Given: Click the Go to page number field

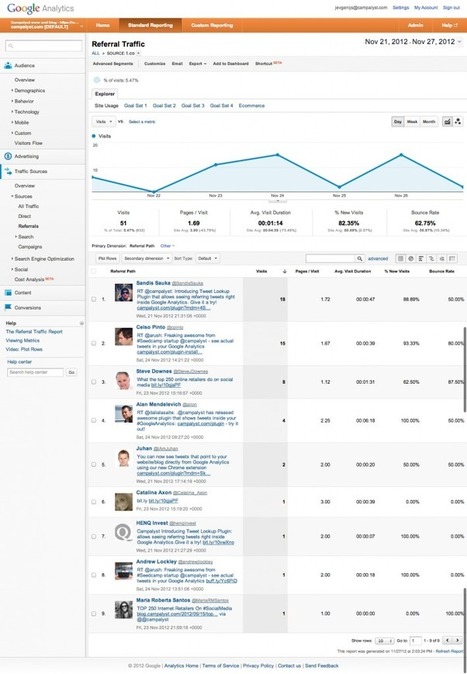Looking at the screenshot, I should pos(415,640).
